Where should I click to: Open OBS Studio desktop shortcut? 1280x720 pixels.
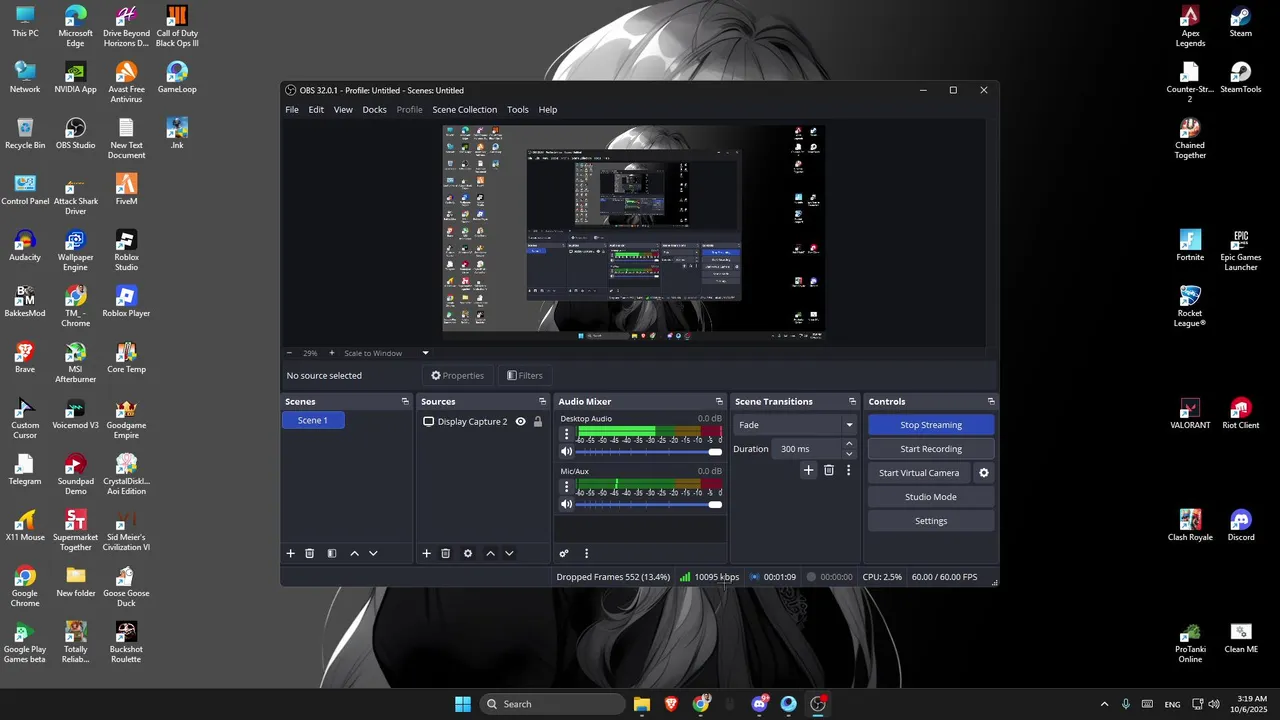[76, 134]
